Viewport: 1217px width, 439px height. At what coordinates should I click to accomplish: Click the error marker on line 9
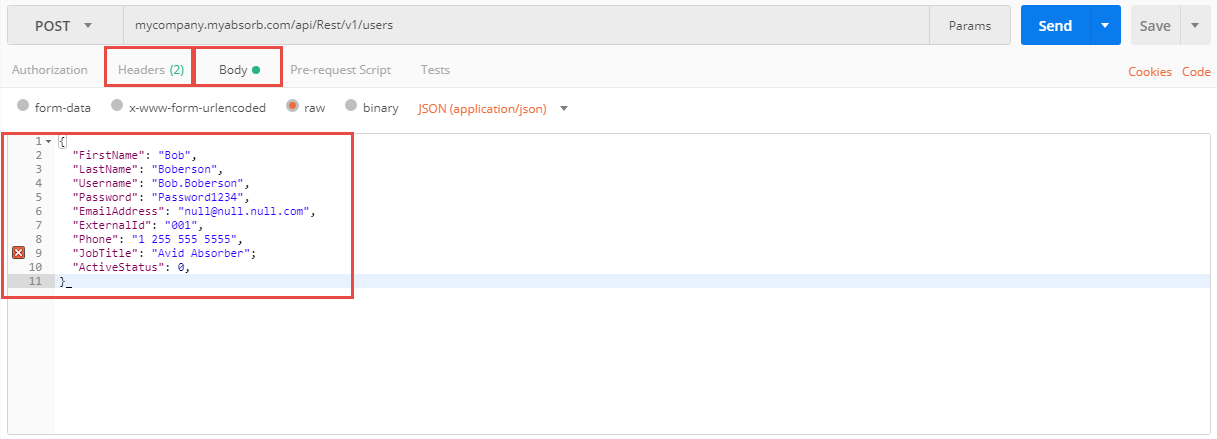18,254
